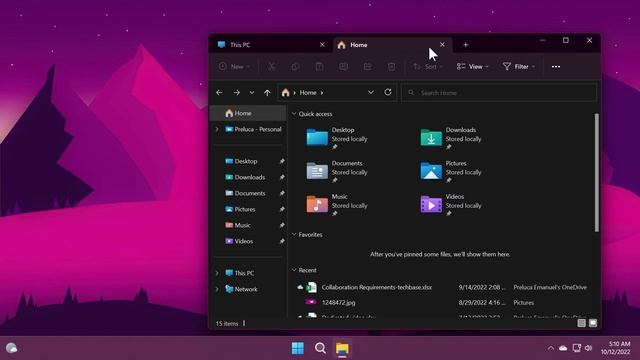The height and width of the screenshot is (360, 640).
Task: Open taskbar Search magnifier
Action: (x=320, y=348)
